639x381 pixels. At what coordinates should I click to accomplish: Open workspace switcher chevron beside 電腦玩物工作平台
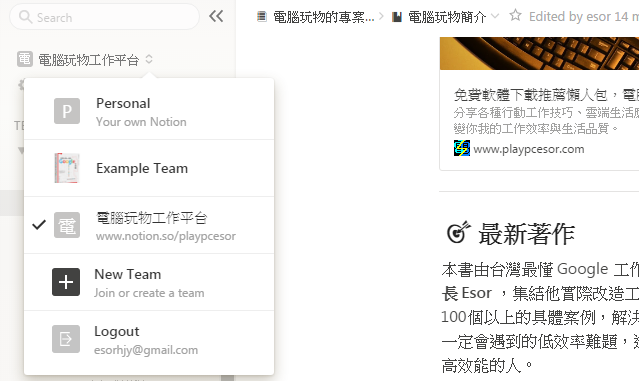(149, 59)
